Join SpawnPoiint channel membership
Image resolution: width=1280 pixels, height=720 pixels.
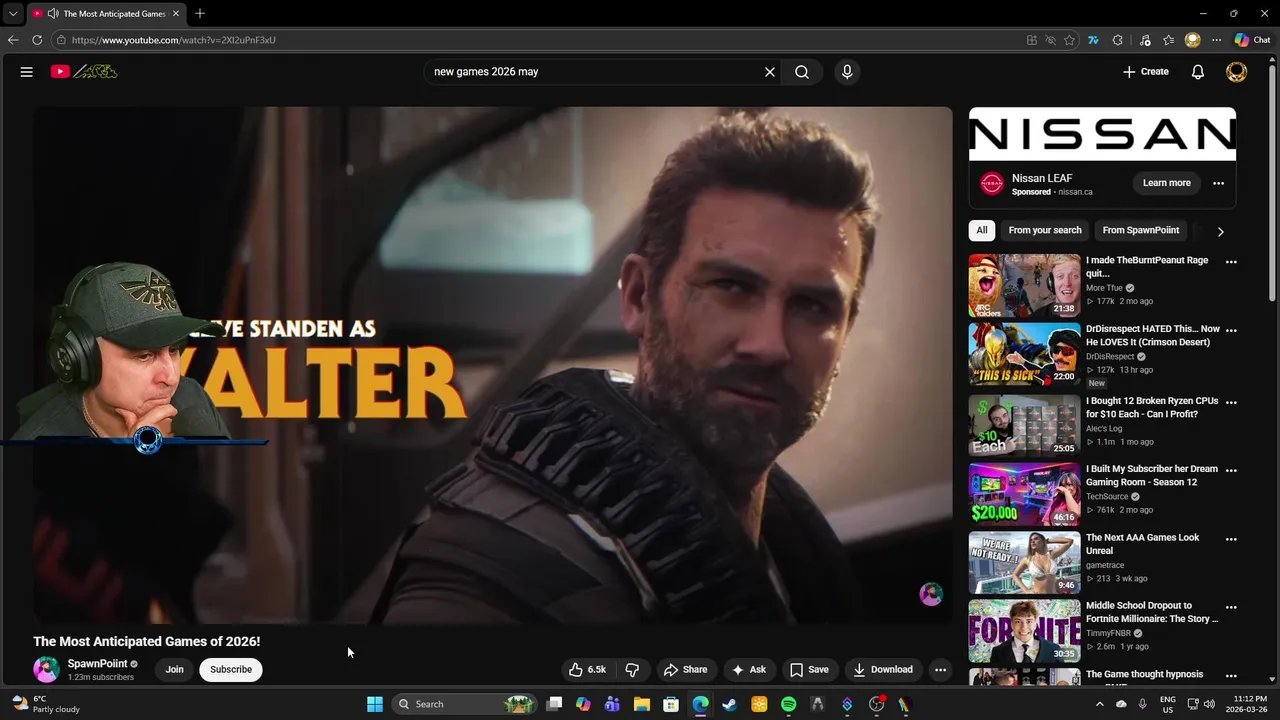pos(174,670)
